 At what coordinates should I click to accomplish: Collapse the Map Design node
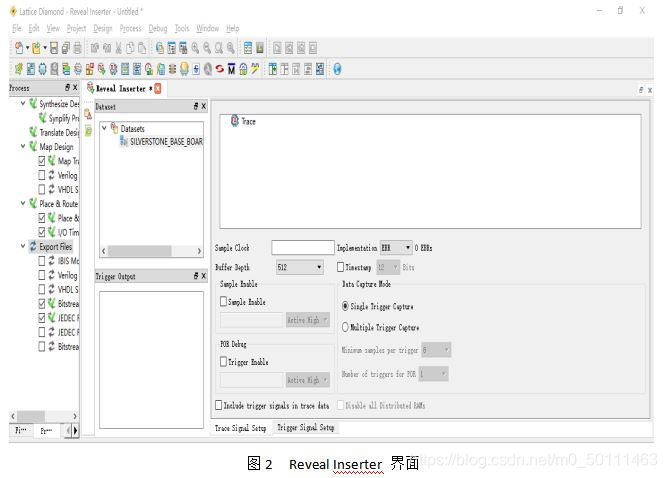23,146
